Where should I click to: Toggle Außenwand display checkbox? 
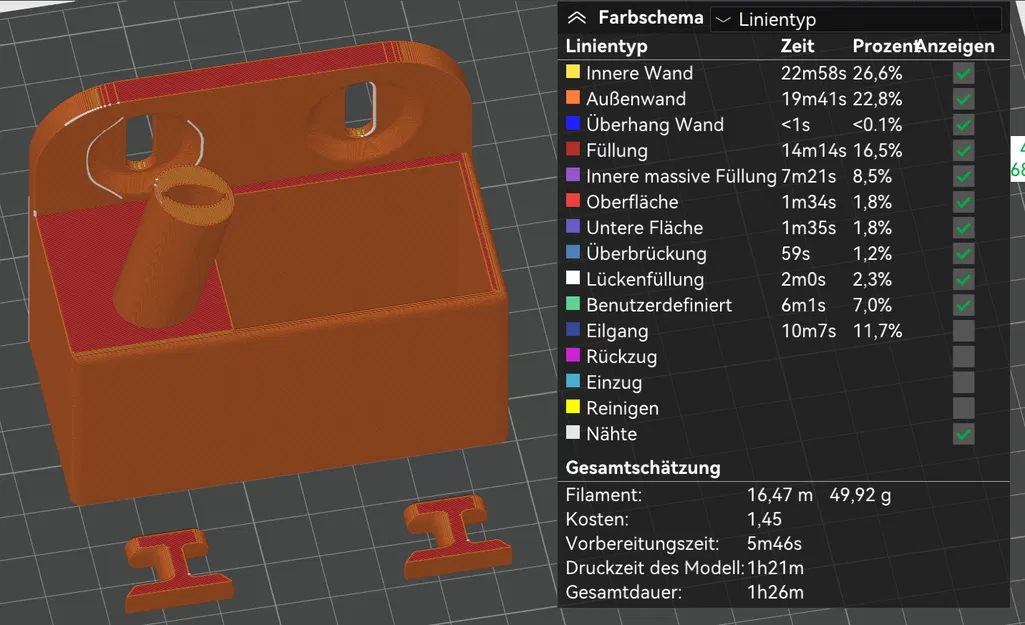pos(963,99)
